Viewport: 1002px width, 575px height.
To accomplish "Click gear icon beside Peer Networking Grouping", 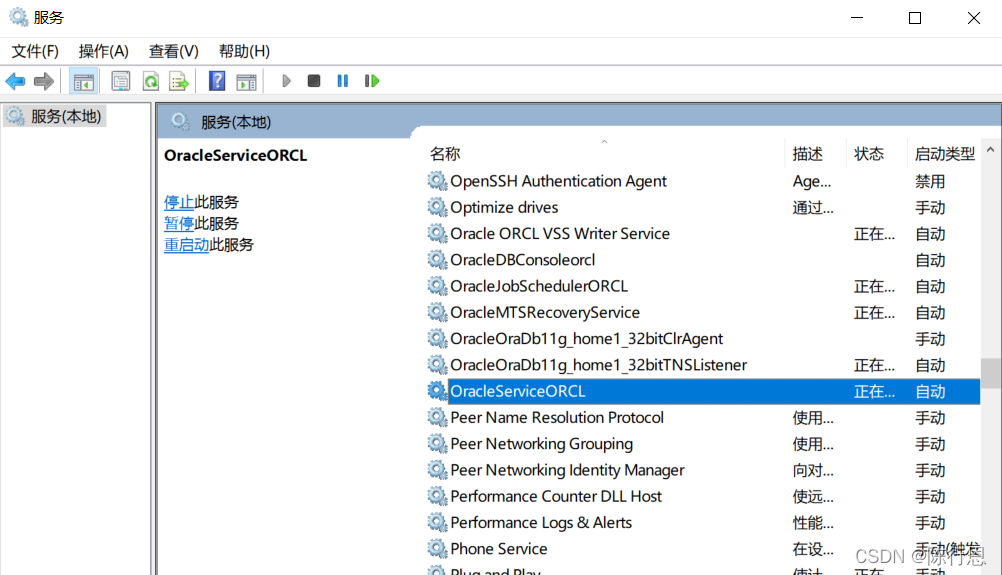I will point(437,444).
